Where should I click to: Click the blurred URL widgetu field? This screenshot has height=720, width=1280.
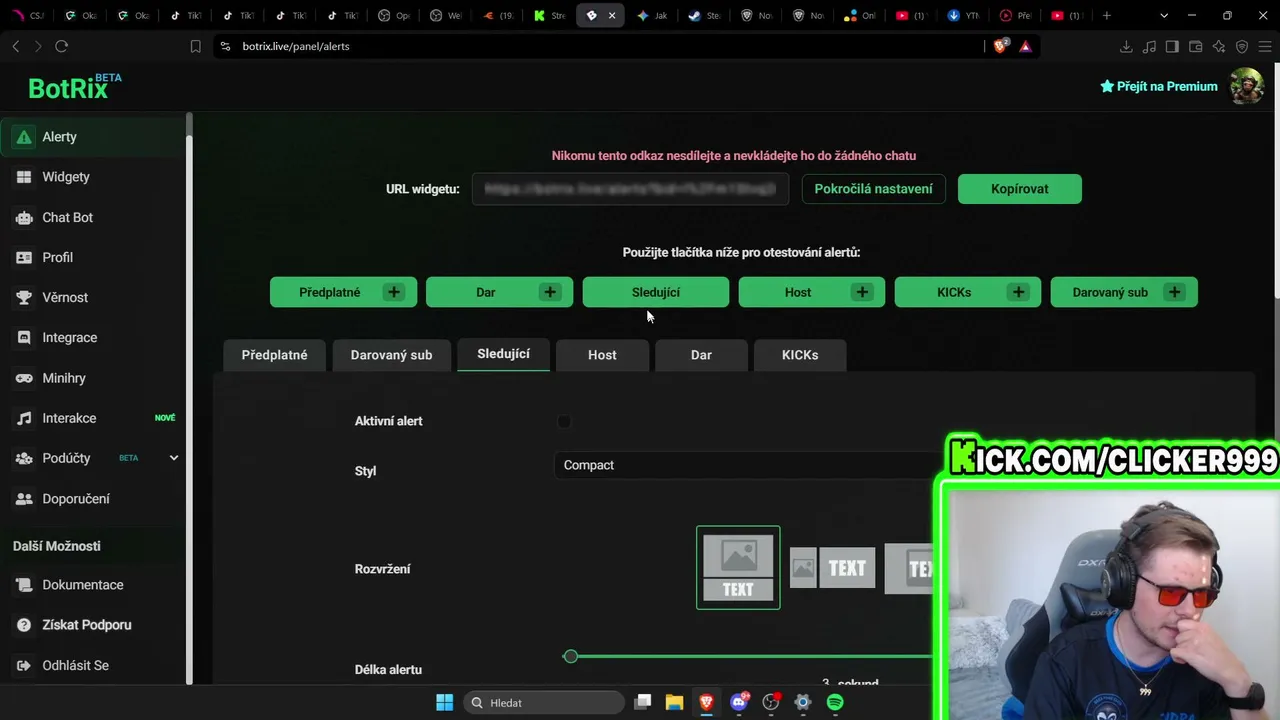click(x=630, y=189)
